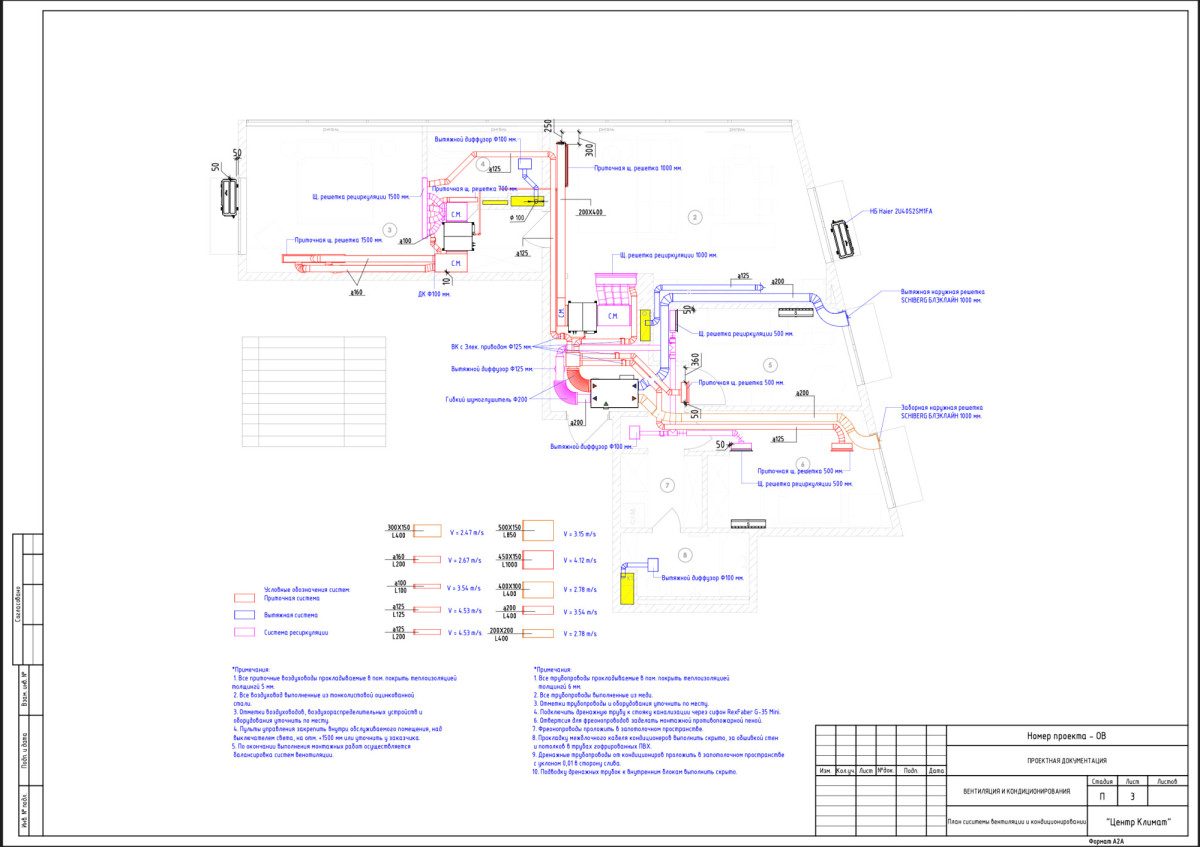Click note 10 about 'дренажных трубок'
The width and height of the screenshot is (1200, 847).
[x=636, y=773]
